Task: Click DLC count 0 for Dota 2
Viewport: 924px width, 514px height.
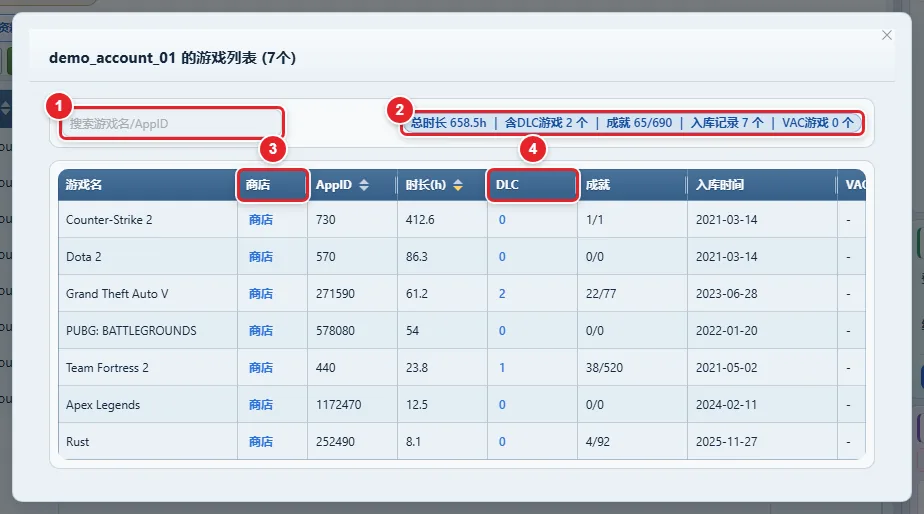Action: point(502,257)
